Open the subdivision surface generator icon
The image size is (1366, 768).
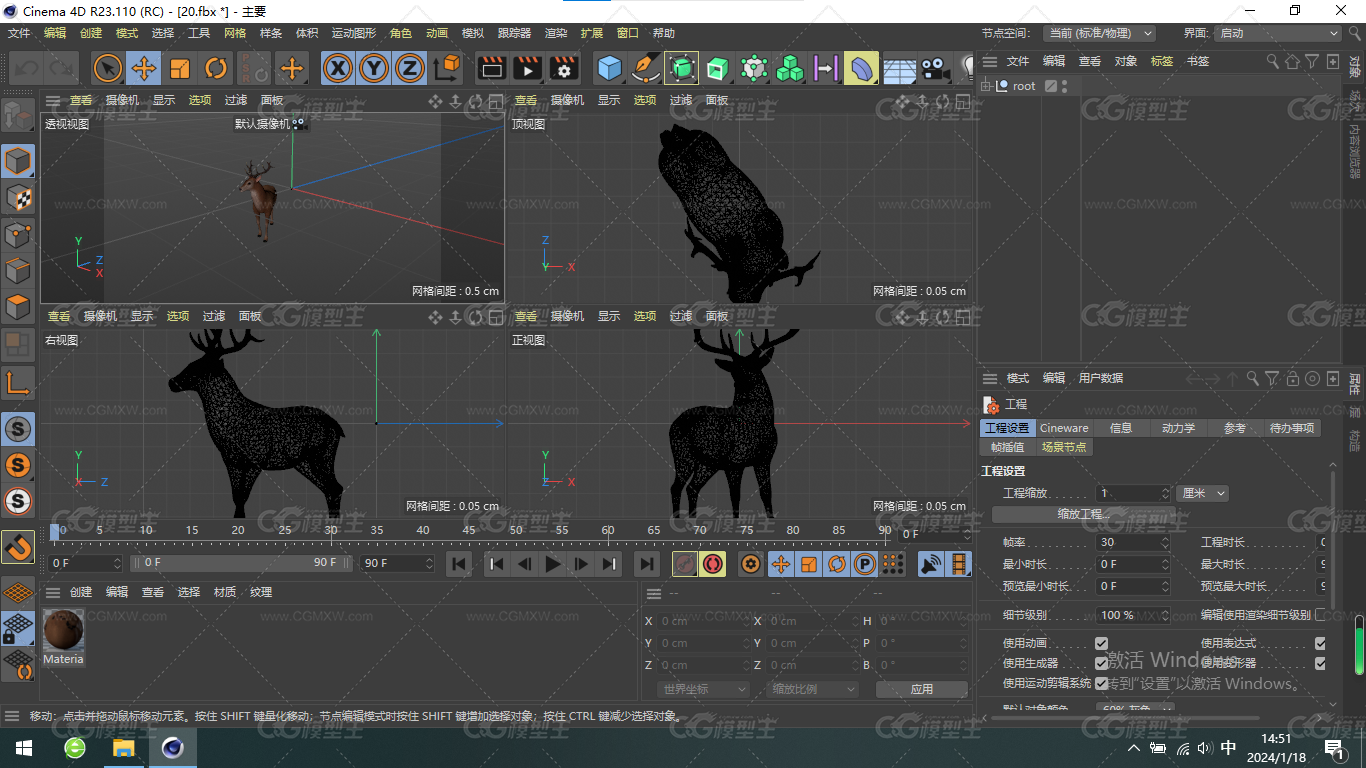point(681,68)
